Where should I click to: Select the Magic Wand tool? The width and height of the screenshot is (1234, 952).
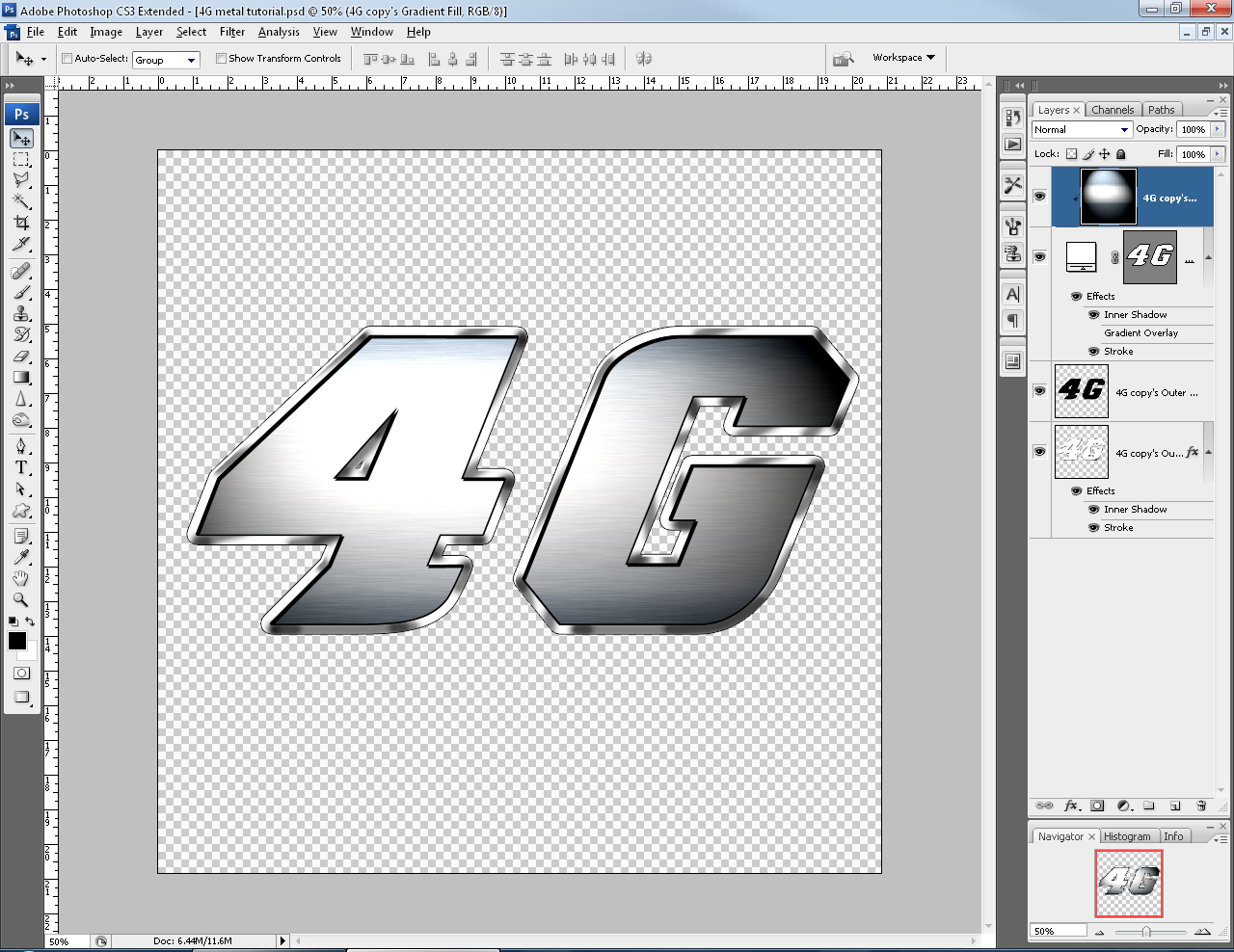pyautogui.click(x=21, y=201)
